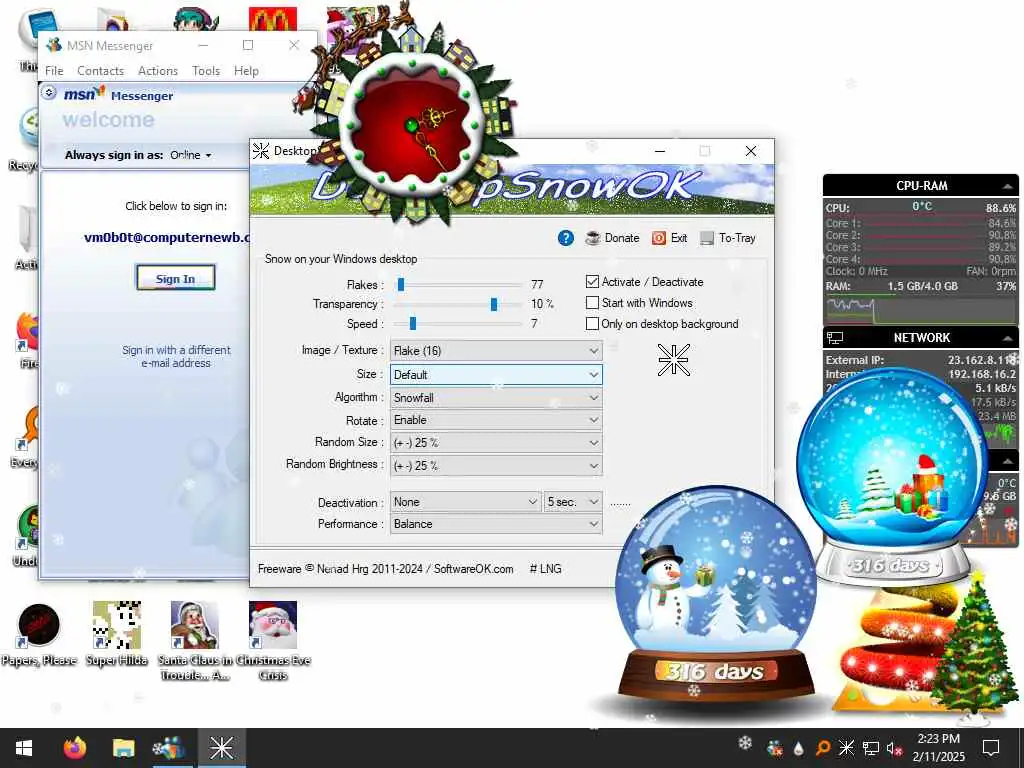
Task: Click the snowflake preview image
Action: coord(673,360)
